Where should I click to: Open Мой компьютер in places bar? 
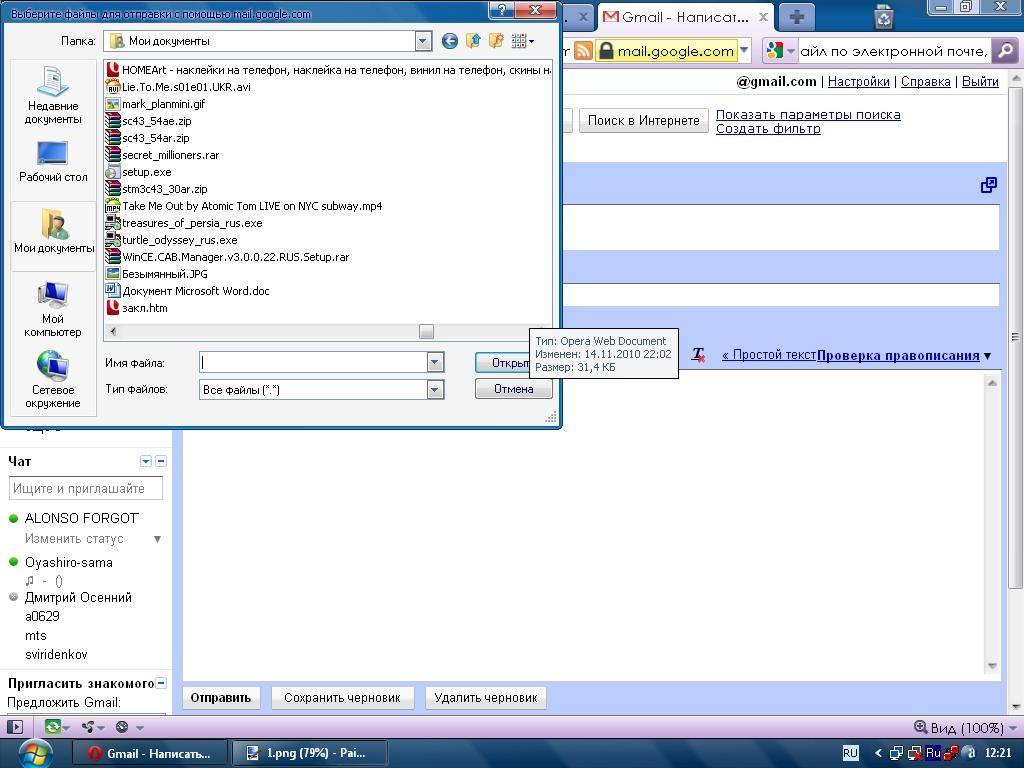pyautogui.click(x=53, y=310)
